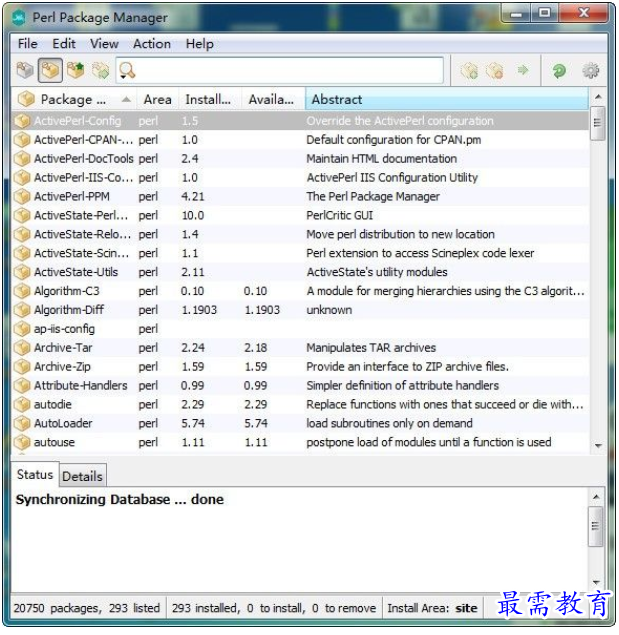Click Perl Package Manager title bar icon
Viewport: 619px width, 635px height.
[x=19, y=17]
